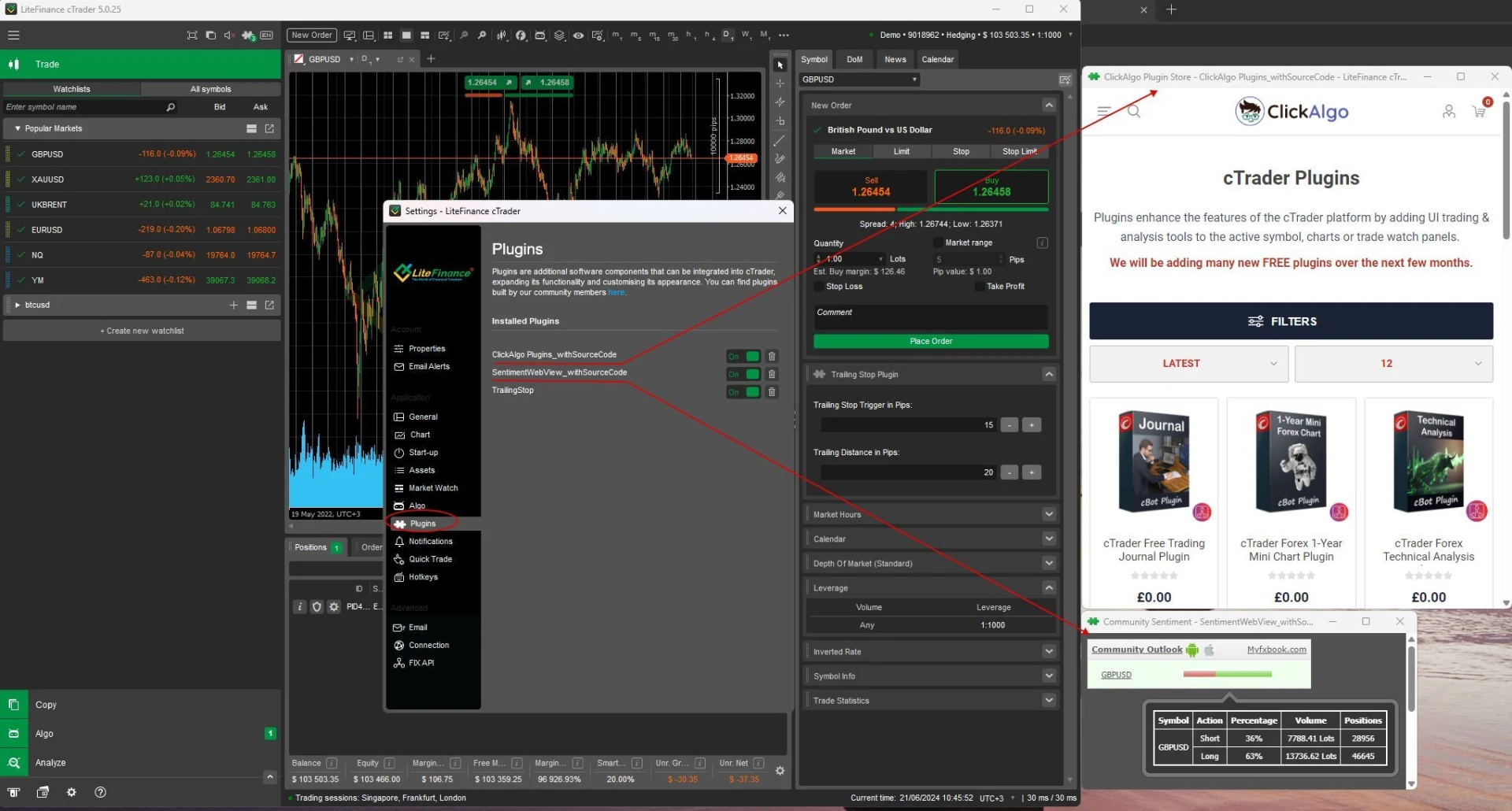Image resolution: width=1512 pixels, height=811 pixels.
Task: Delete the TrailingStop plugin with trash icon
Action: pyautogui.click(x=772, y=392)
